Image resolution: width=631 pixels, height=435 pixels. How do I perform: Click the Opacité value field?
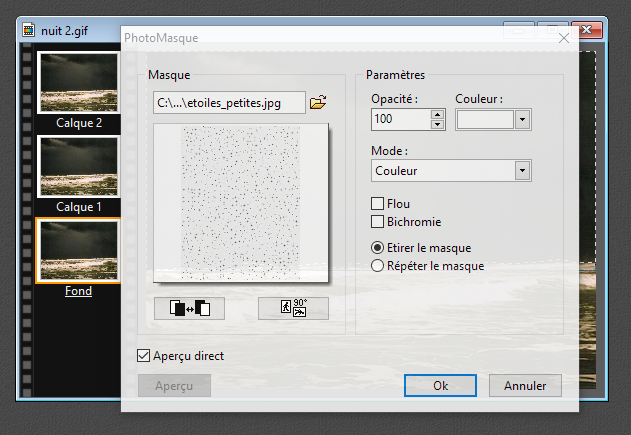point(399,120)
